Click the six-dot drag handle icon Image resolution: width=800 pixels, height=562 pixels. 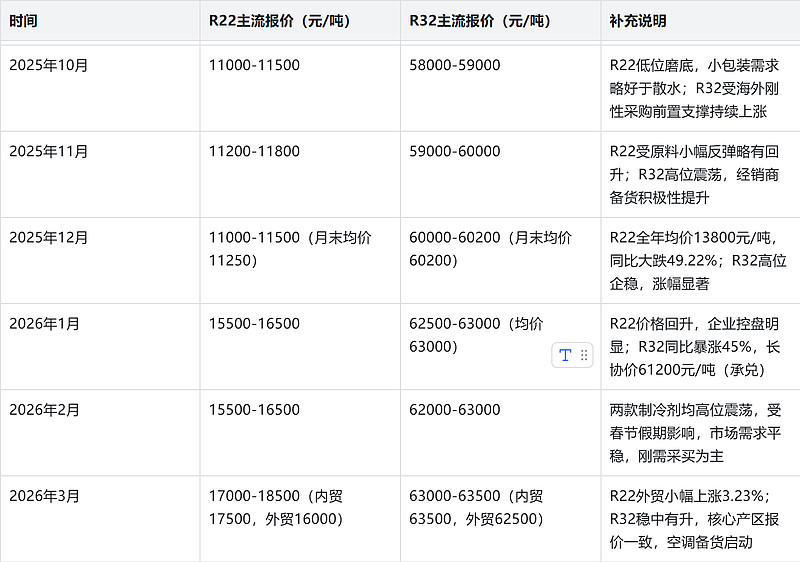[x=584, y=355]
